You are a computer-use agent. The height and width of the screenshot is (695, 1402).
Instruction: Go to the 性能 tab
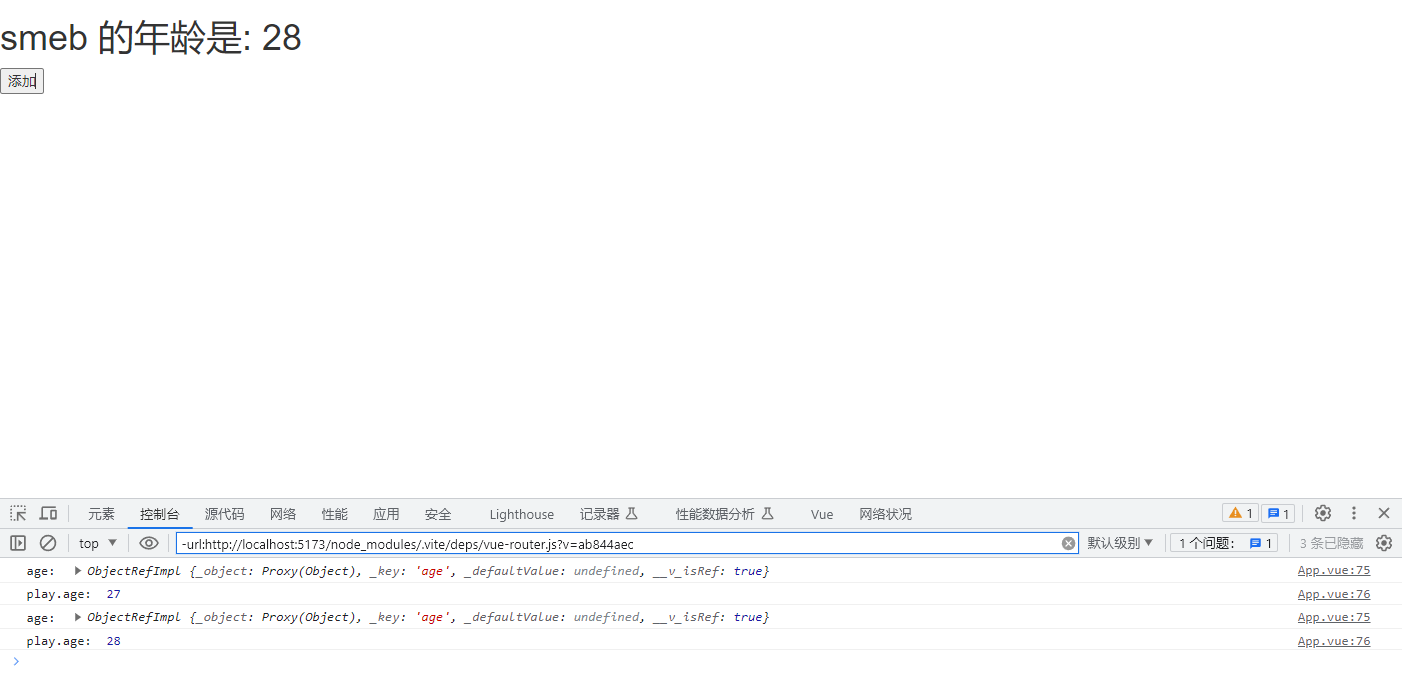(x=335, y=514)
